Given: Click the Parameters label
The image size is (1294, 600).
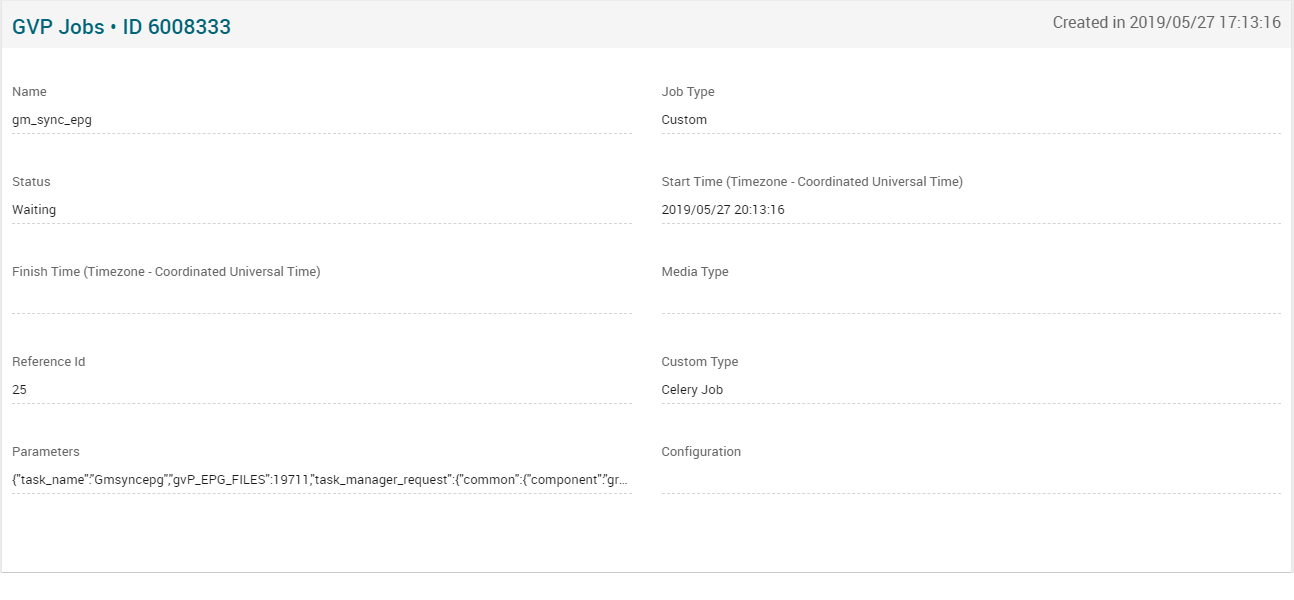Looking at the screenshot, I should 46,452.
